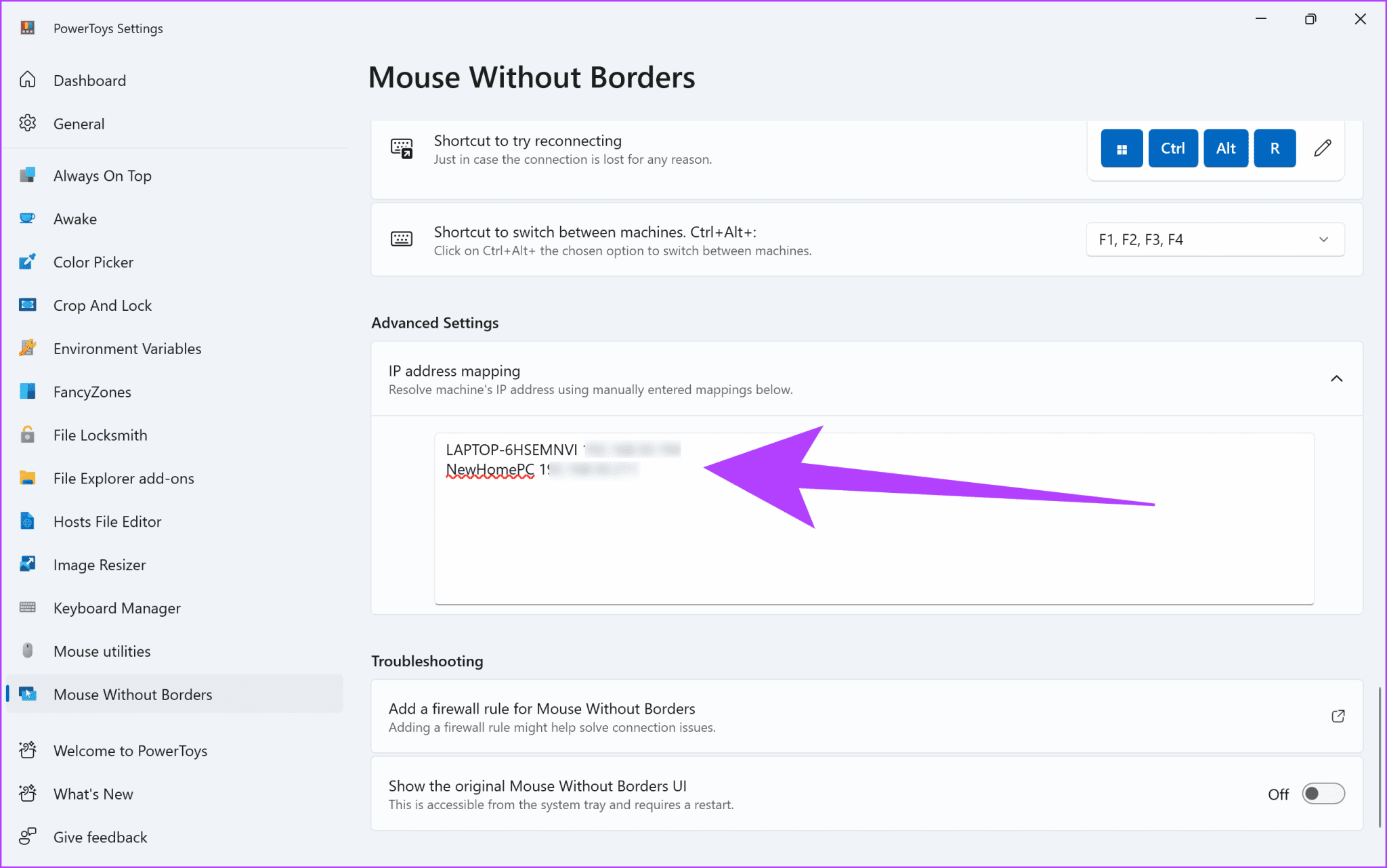Select the Color Picker sidebar icon

click(x=27, y=262)
